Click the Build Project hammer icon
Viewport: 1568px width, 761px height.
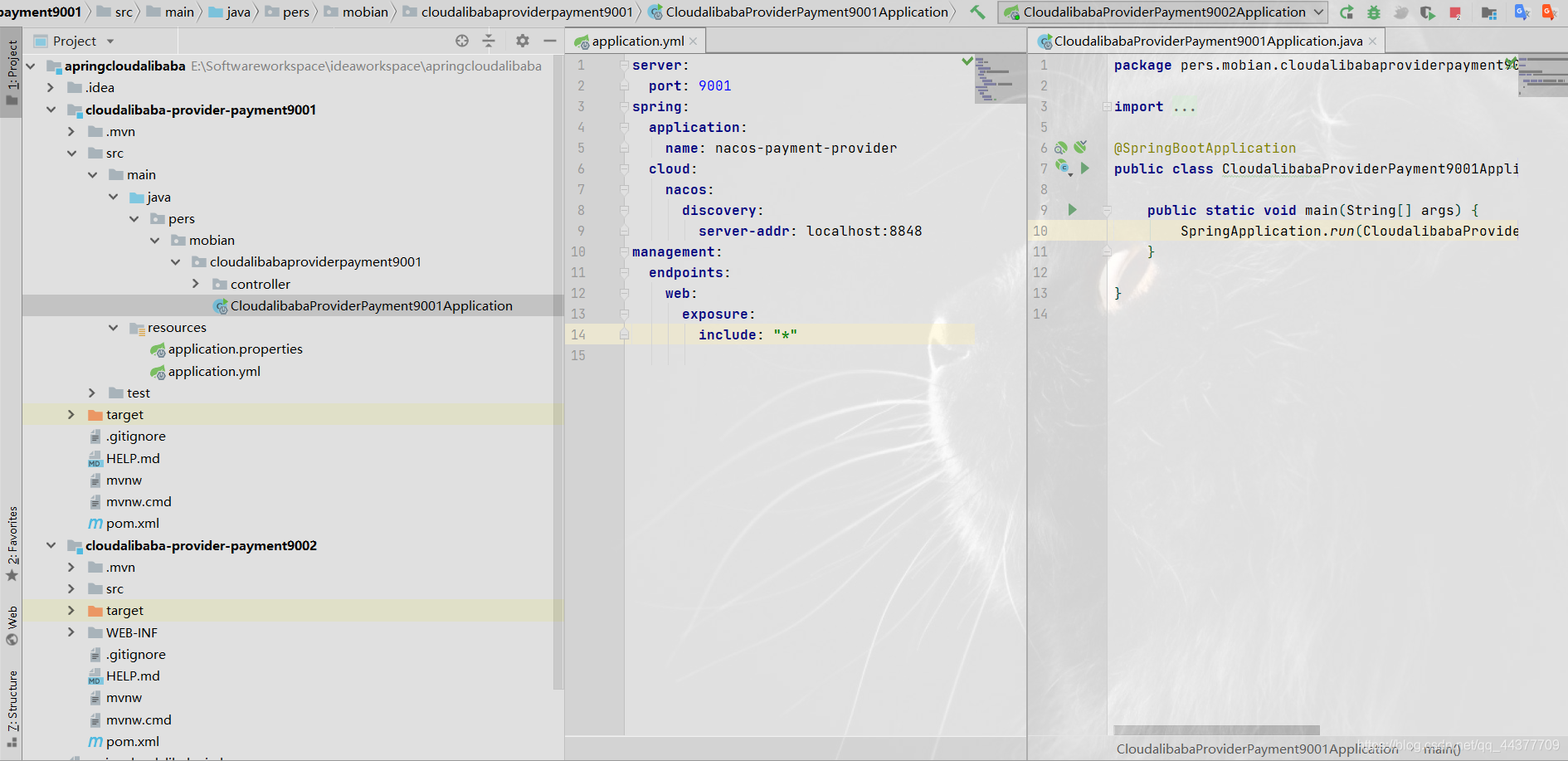tap(978, 12)
